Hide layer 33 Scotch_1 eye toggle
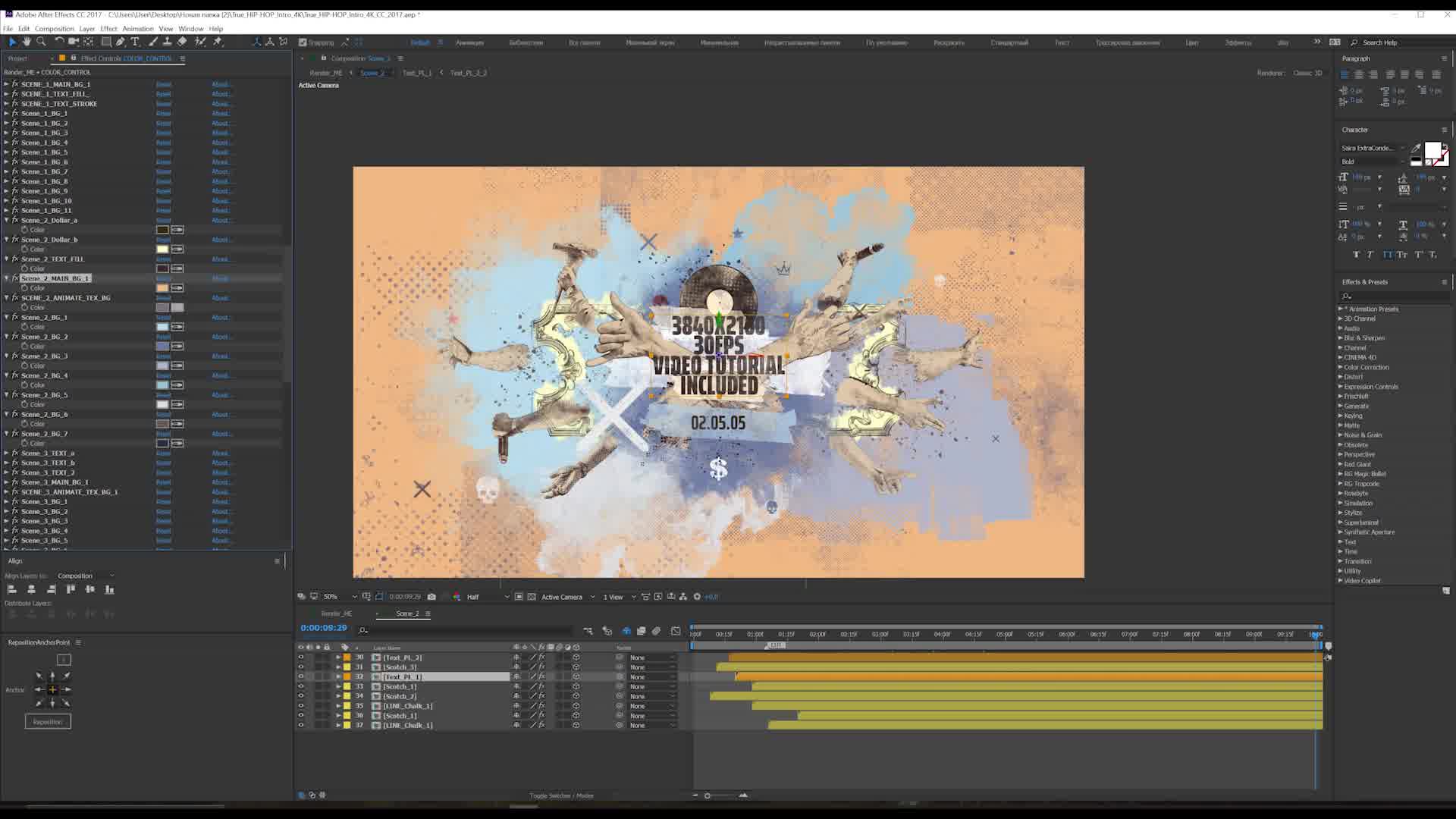Image resolution: width=1456 pixels, height=819 pixels. [x=301, y=687]
